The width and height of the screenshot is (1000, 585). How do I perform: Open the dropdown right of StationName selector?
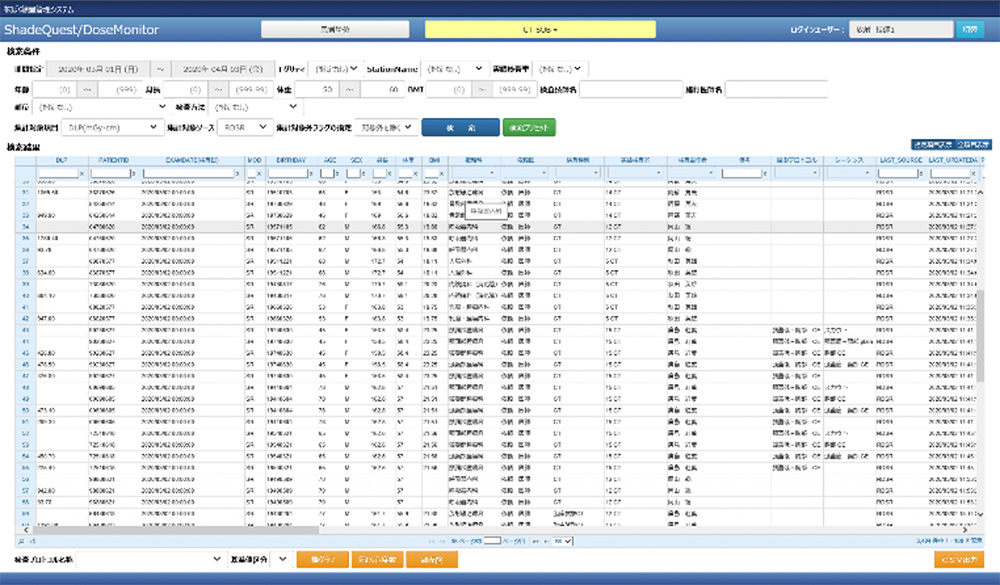pyautogui.click(x=560, y=68)
